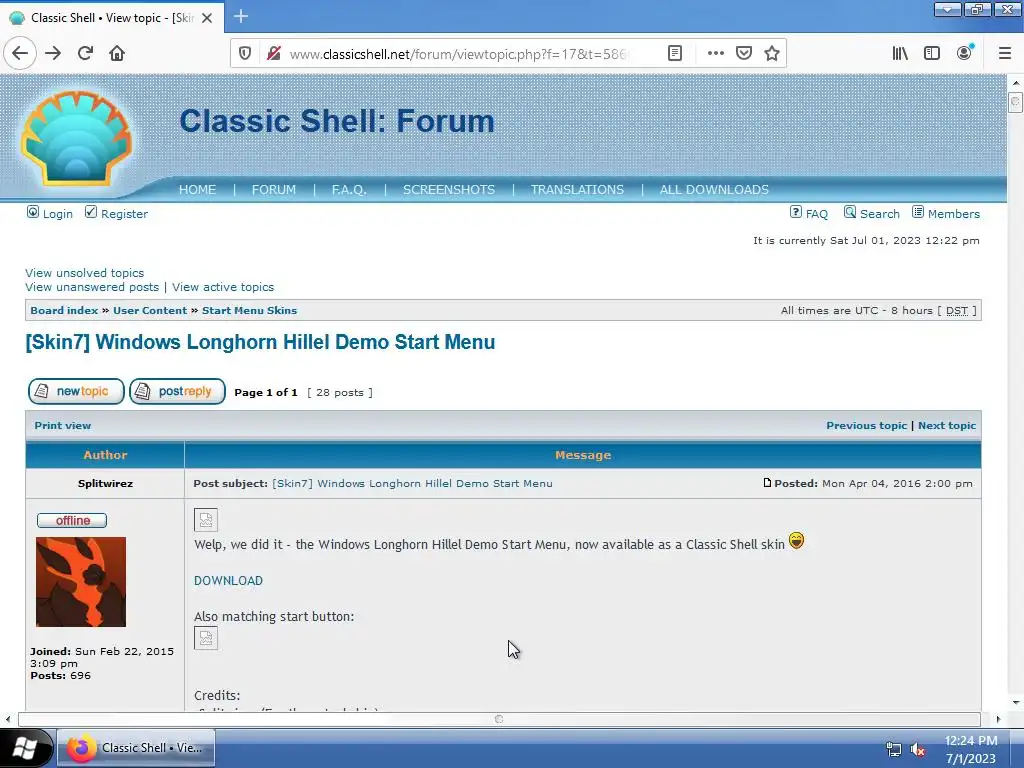Click the browser address bar URL
The width and height of the screenshot is (1024, 768).
click(457, 54)
